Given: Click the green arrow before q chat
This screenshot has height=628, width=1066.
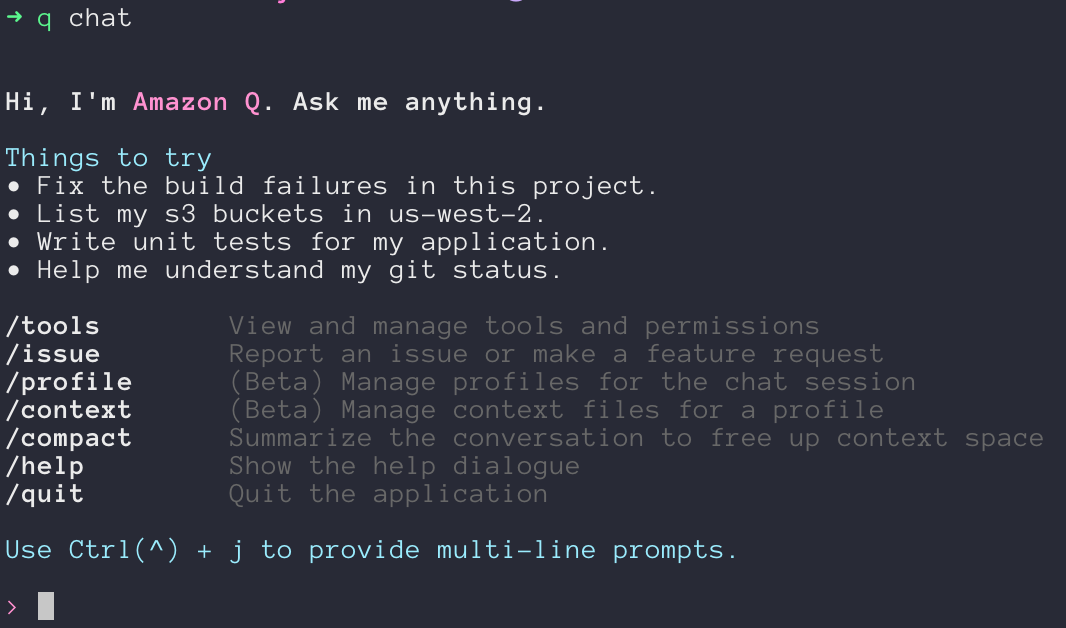Looking at the screenshot, I should tap(14, 17).
